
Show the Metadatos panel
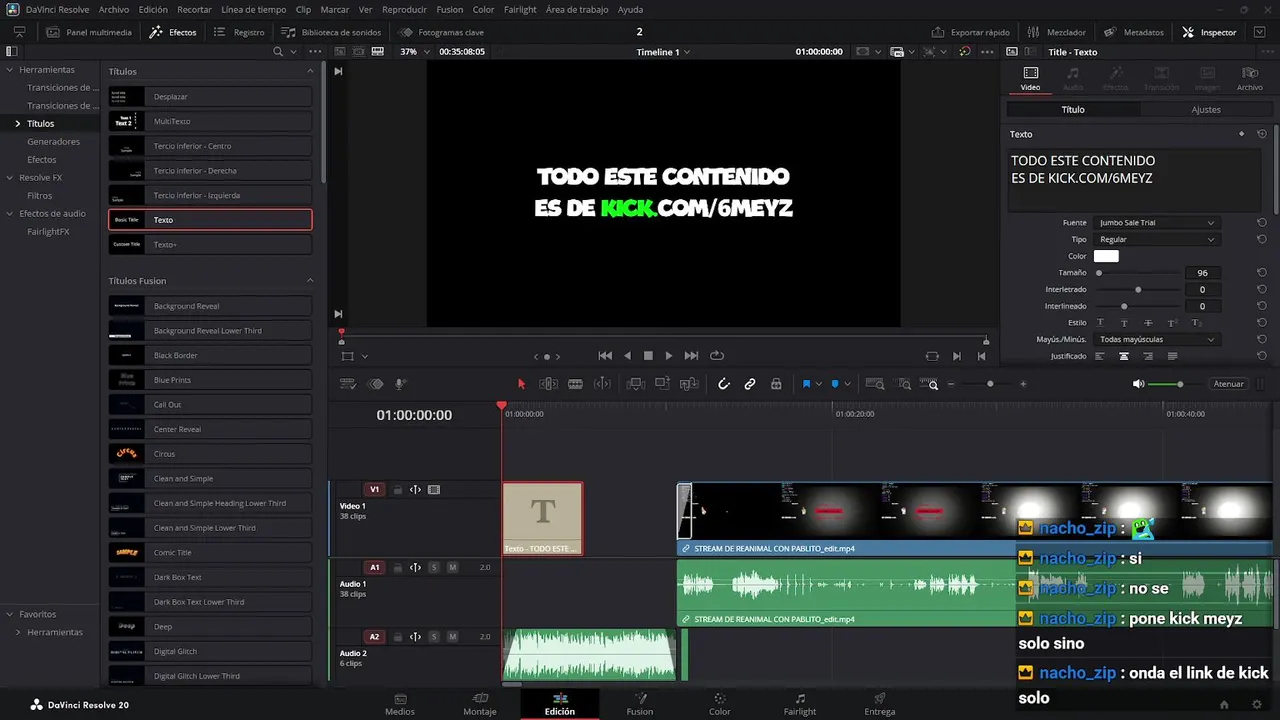tap(1134, 32)
